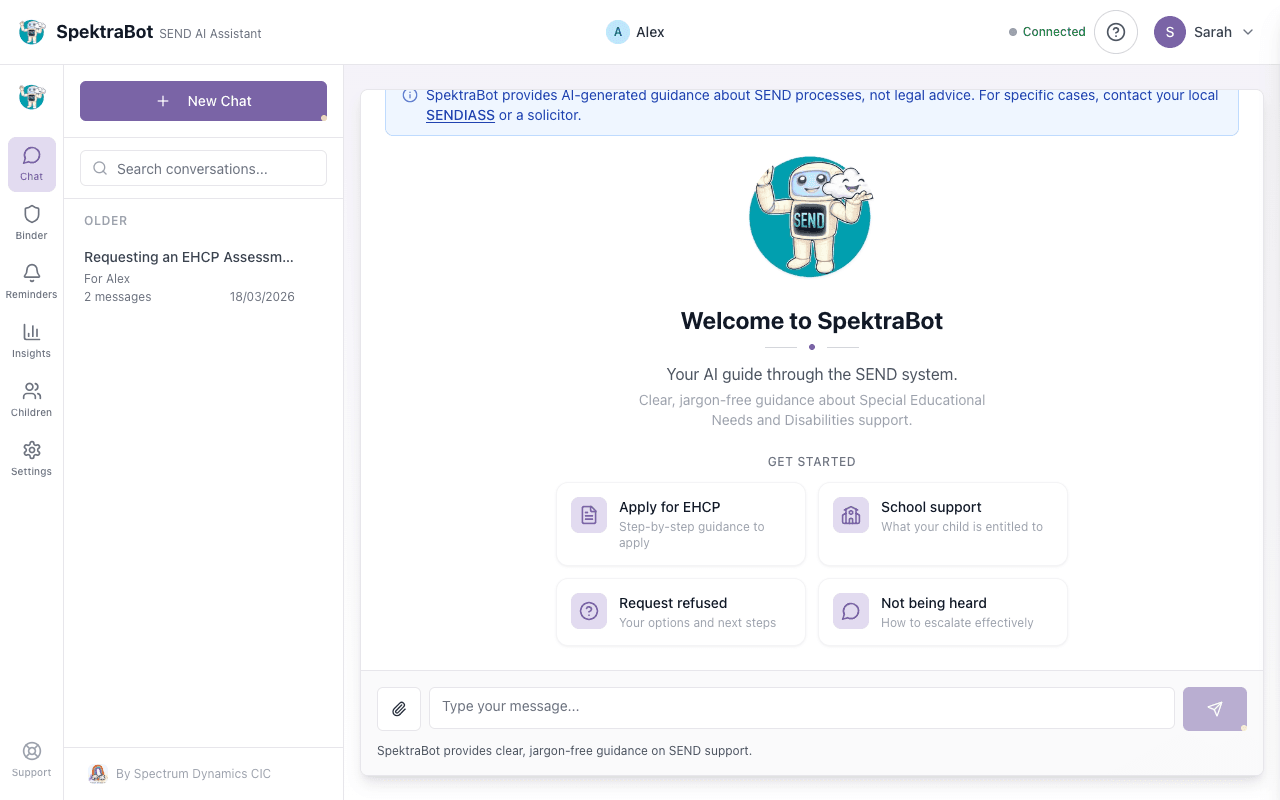
Task: Open the Requesting an EHCP Assessment conversation
Action: [203, 275]
